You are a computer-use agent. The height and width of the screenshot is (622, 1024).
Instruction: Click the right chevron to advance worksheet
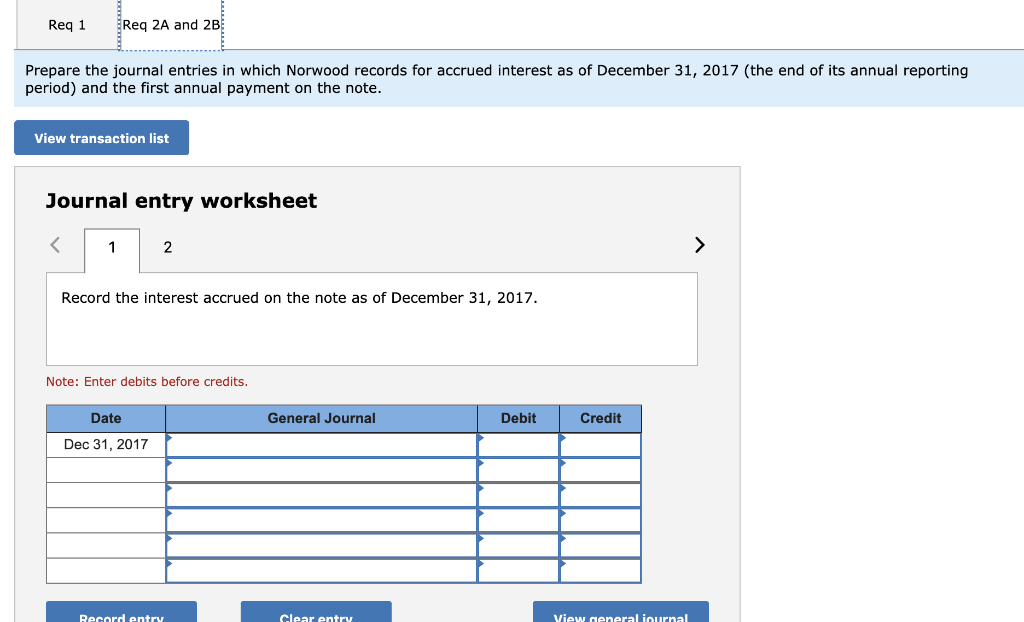(699, 244)
